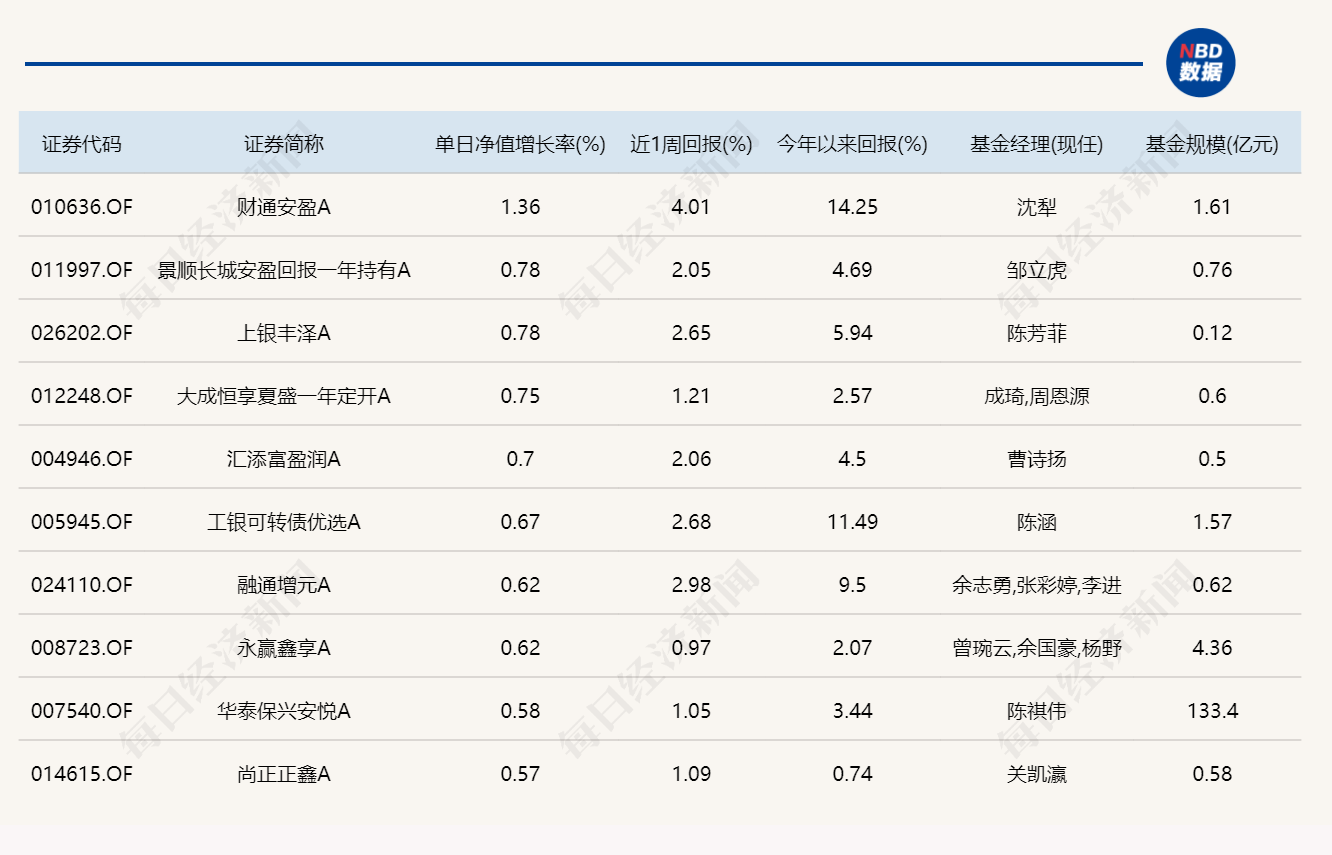
Task: Click fund manager group 曾琬云,余国豪,杨野
Action: click(1036, 648)
